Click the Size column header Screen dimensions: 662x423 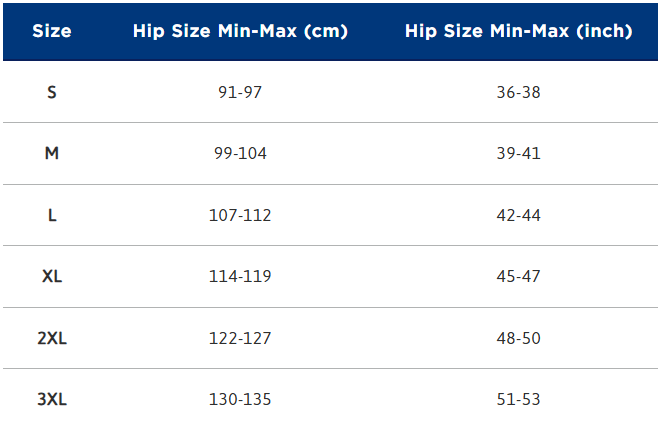(x=52, y=31)
